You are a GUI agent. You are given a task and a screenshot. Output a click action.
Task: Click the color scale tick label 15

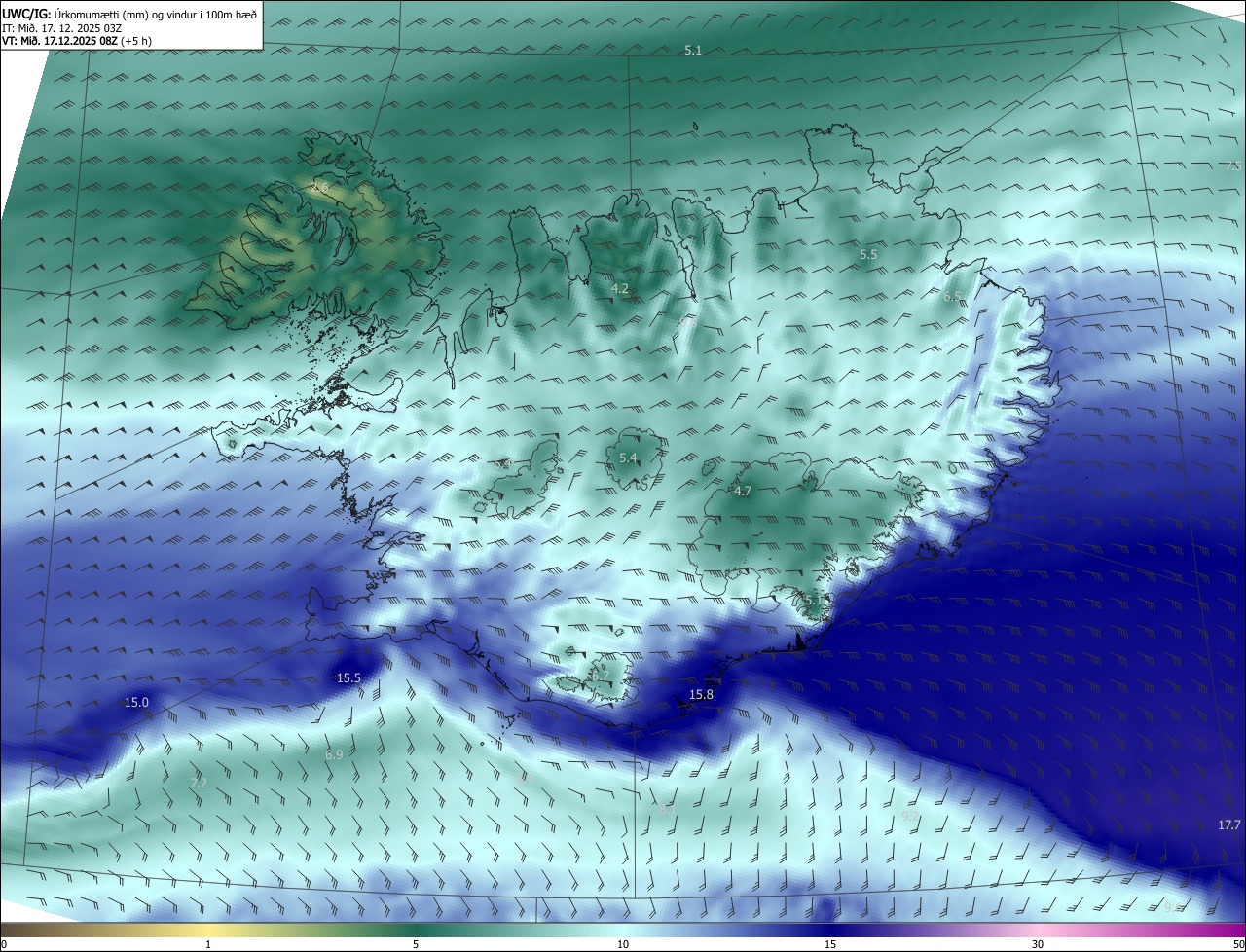(x=830, y=944)
